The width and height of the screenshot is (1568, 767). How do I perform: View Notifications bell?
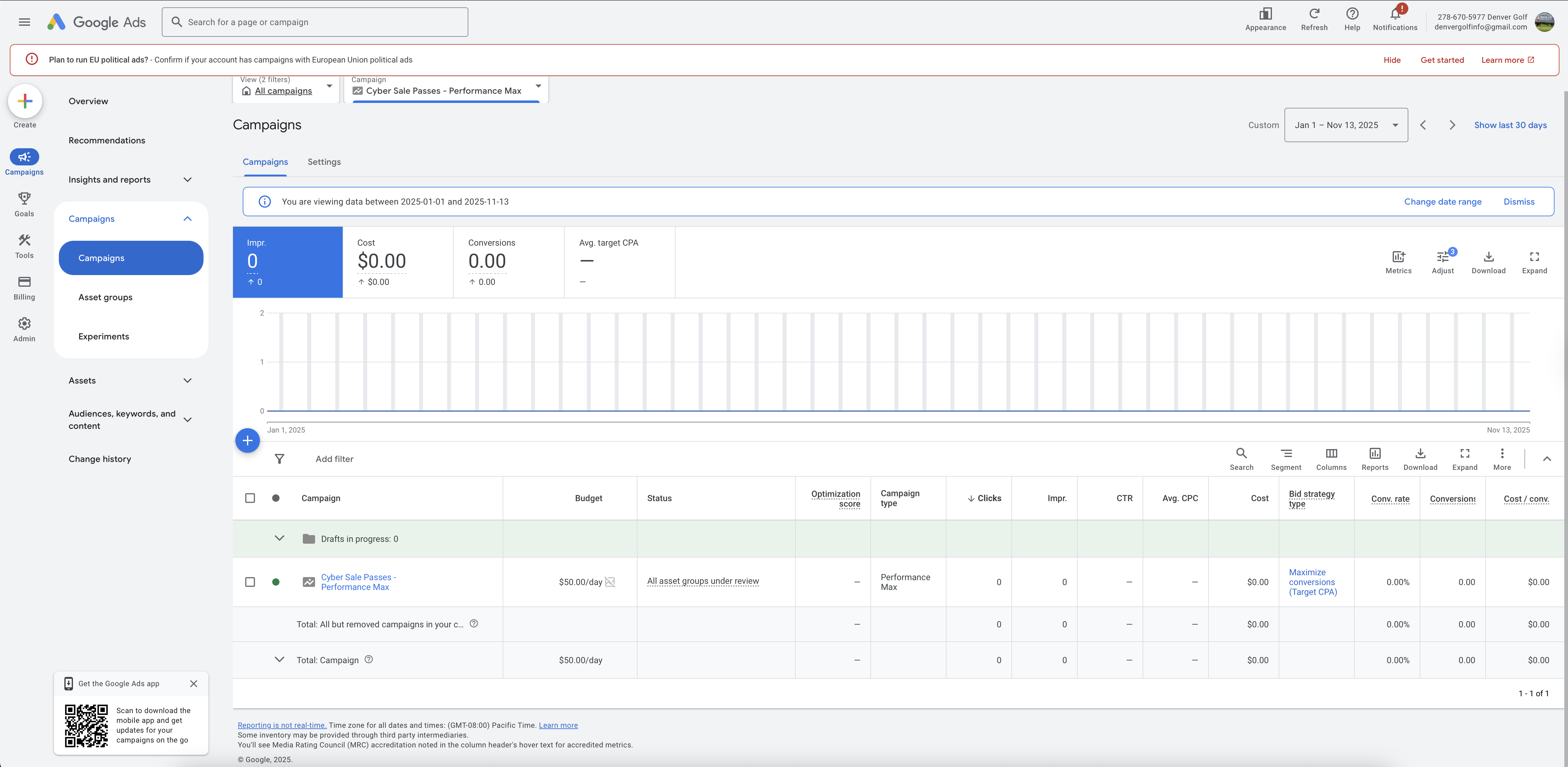click(x=1395, y=20)
